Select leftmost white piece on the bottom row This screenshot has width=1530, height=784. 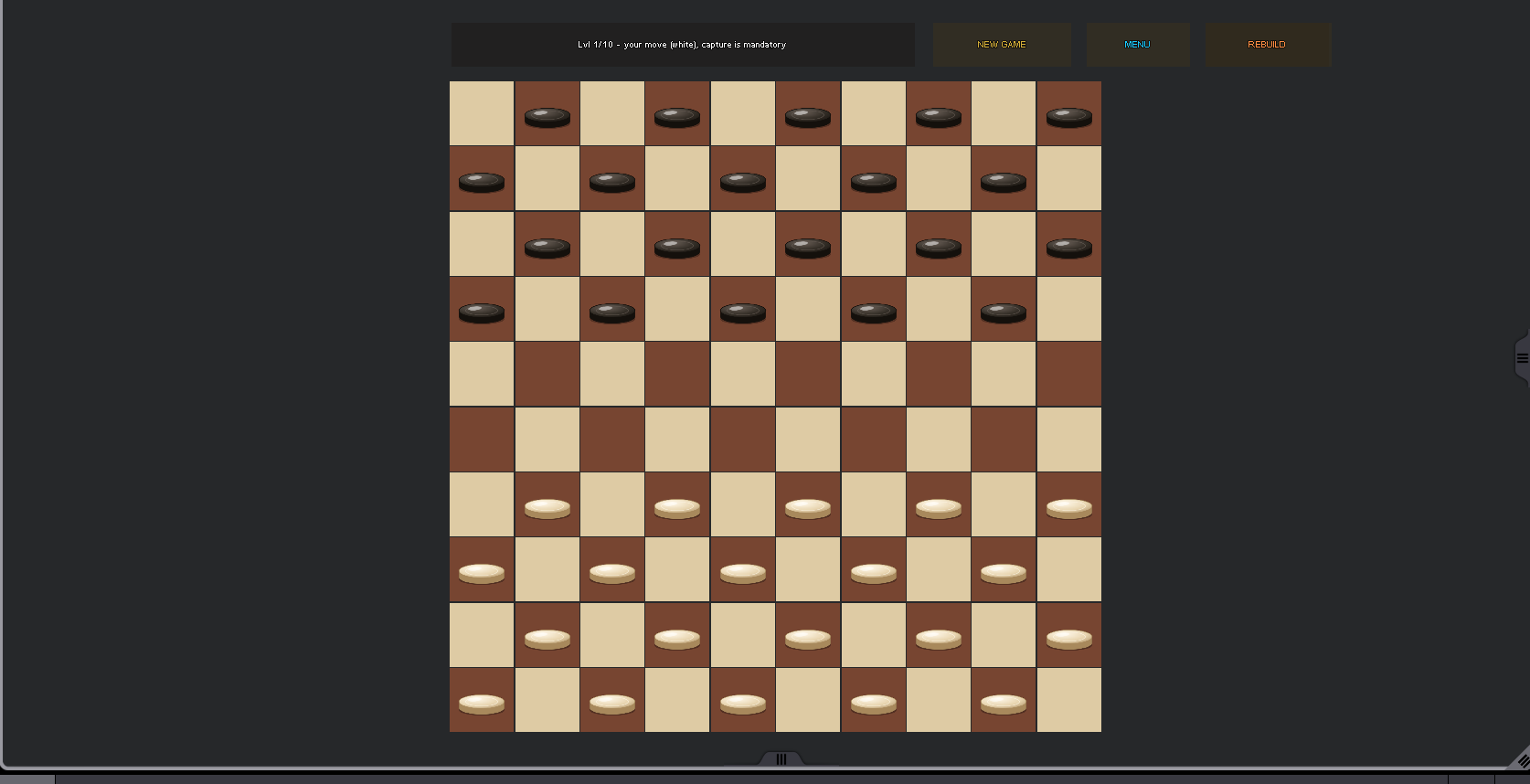coord(482,704)
